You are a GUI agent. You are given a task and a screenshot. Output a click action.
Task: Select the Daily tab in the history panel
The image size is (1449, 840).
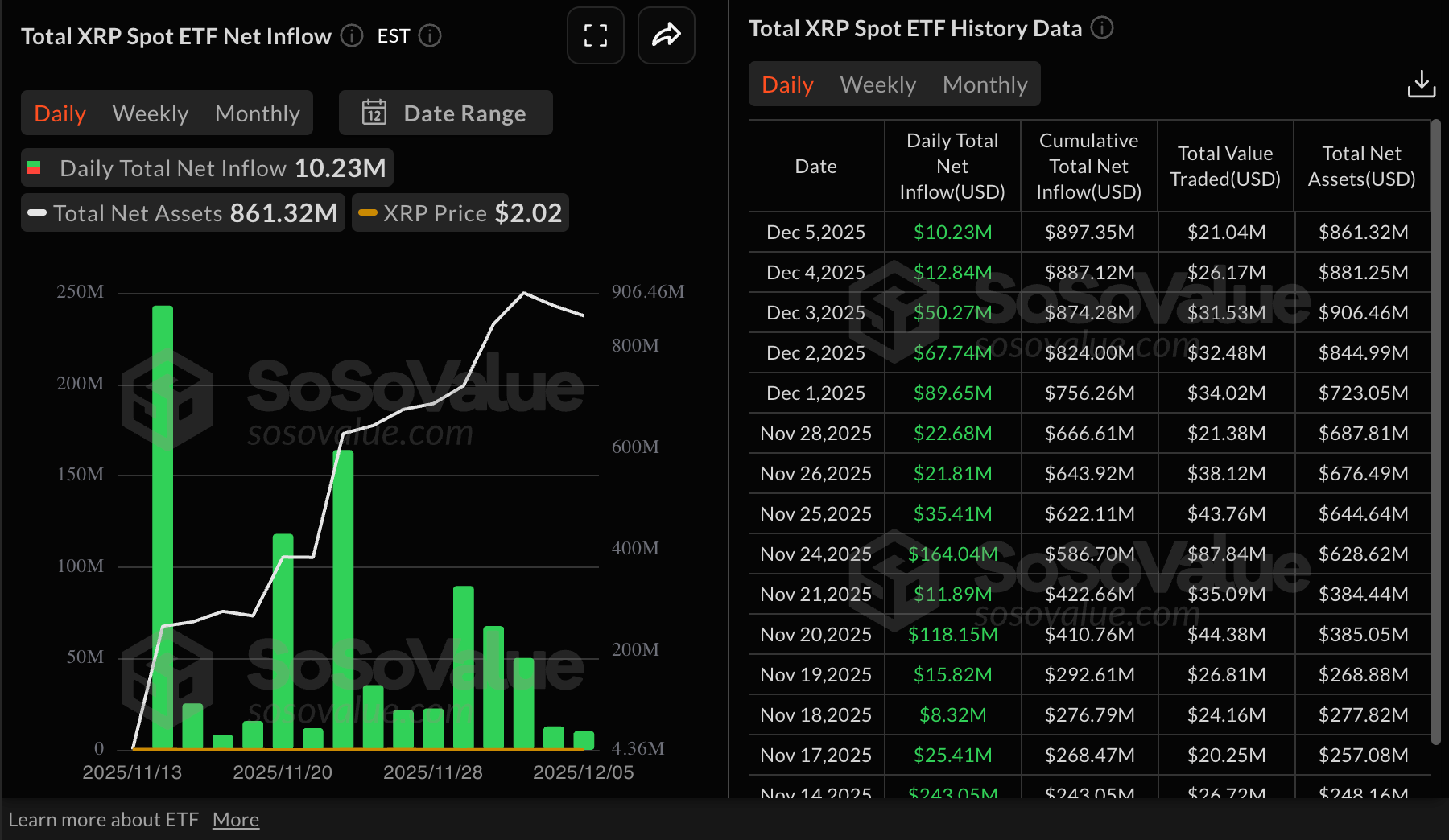[x=786, y=84]
